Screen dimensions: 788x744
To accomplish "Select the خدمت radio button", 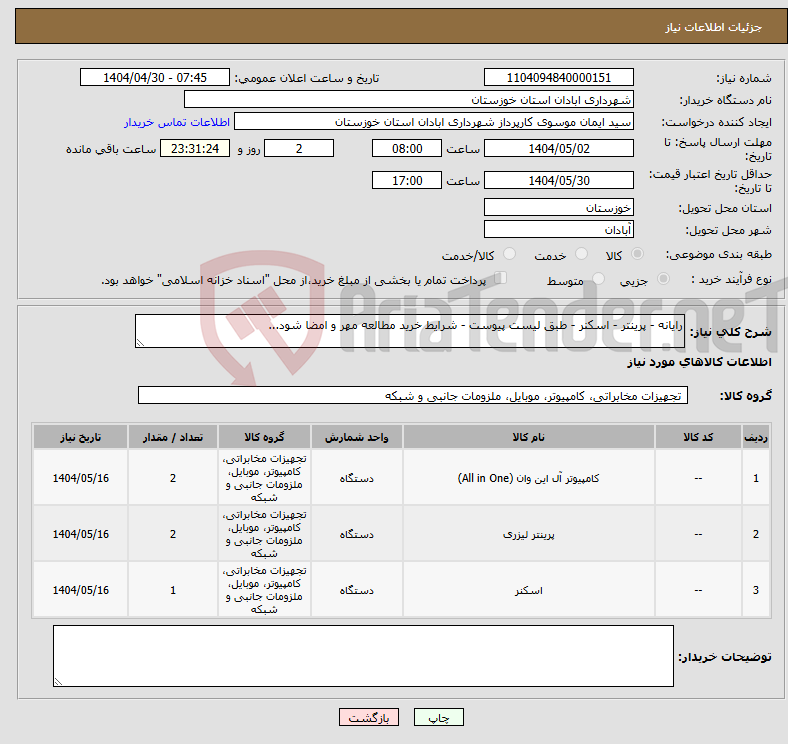I will tap(581, 254).
